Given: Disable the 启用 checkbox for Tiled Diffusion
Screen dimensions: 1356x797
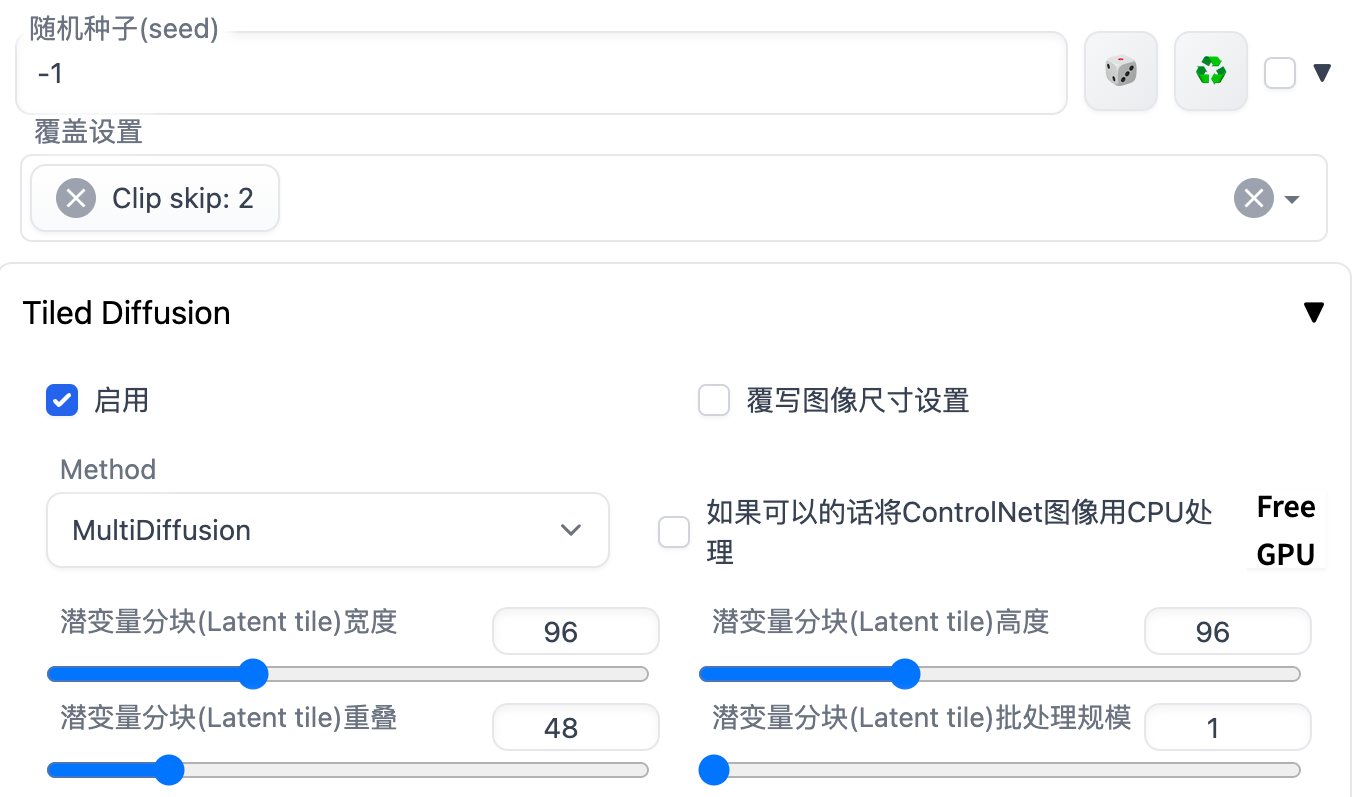Looking at the screenshot, I should pos(62,401).
